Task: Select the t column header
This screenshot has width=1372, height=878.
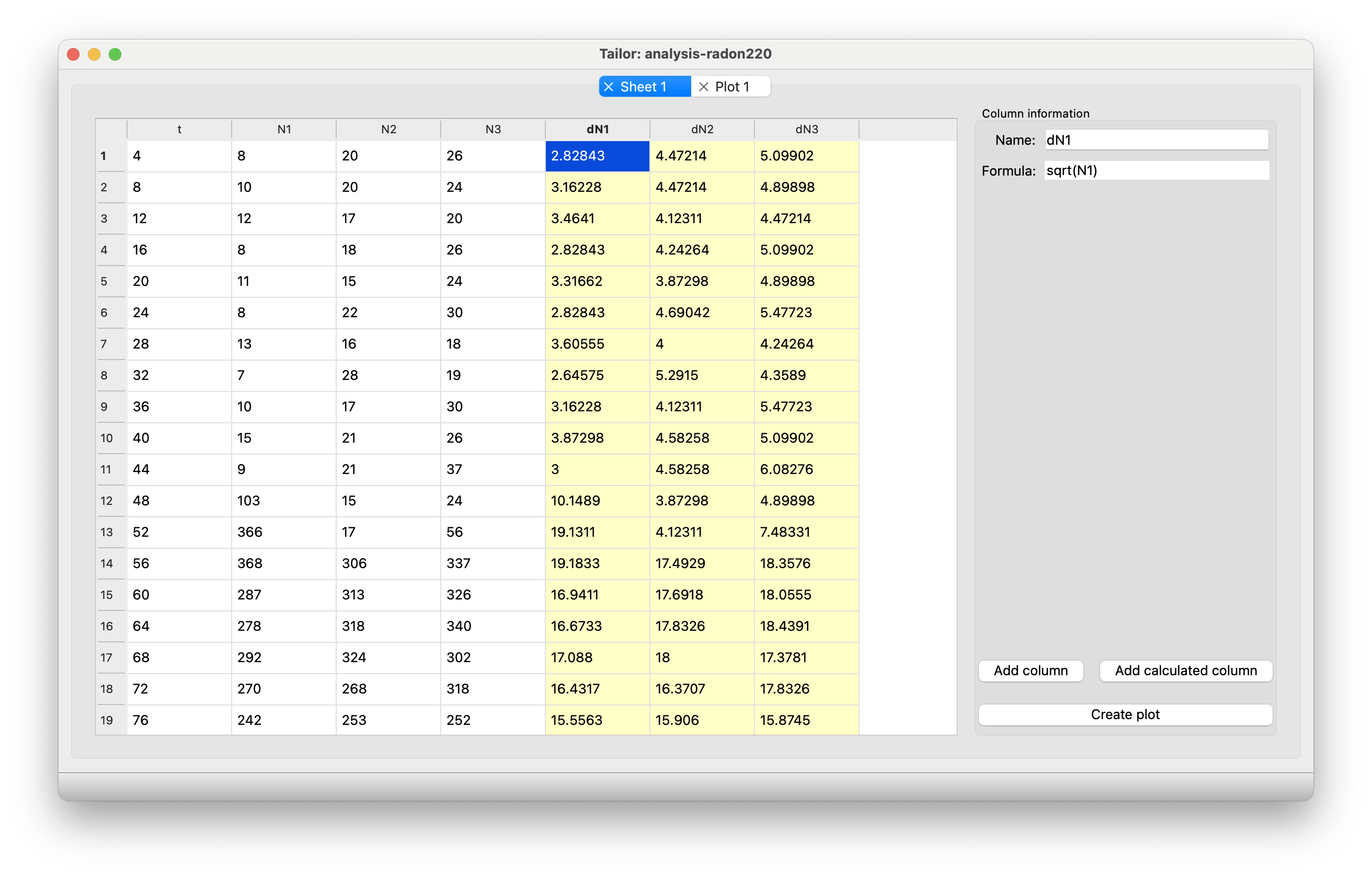Action: coord(178,130)
